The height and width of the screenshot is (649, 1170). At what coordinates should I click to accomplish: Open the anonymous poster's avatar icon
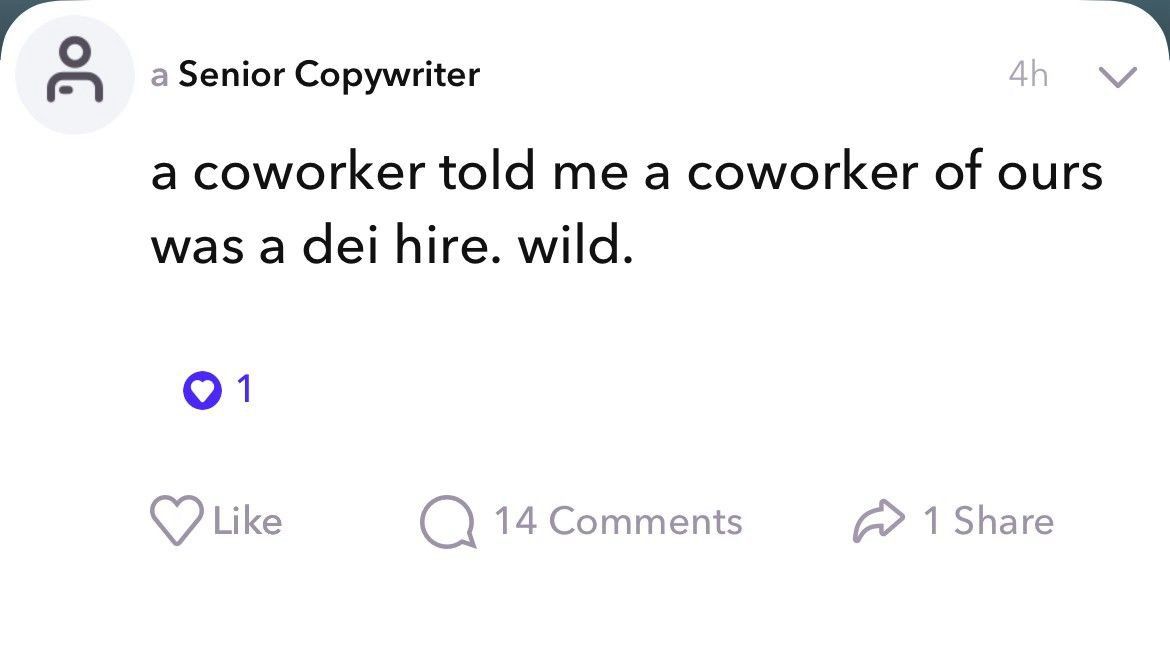75,75
